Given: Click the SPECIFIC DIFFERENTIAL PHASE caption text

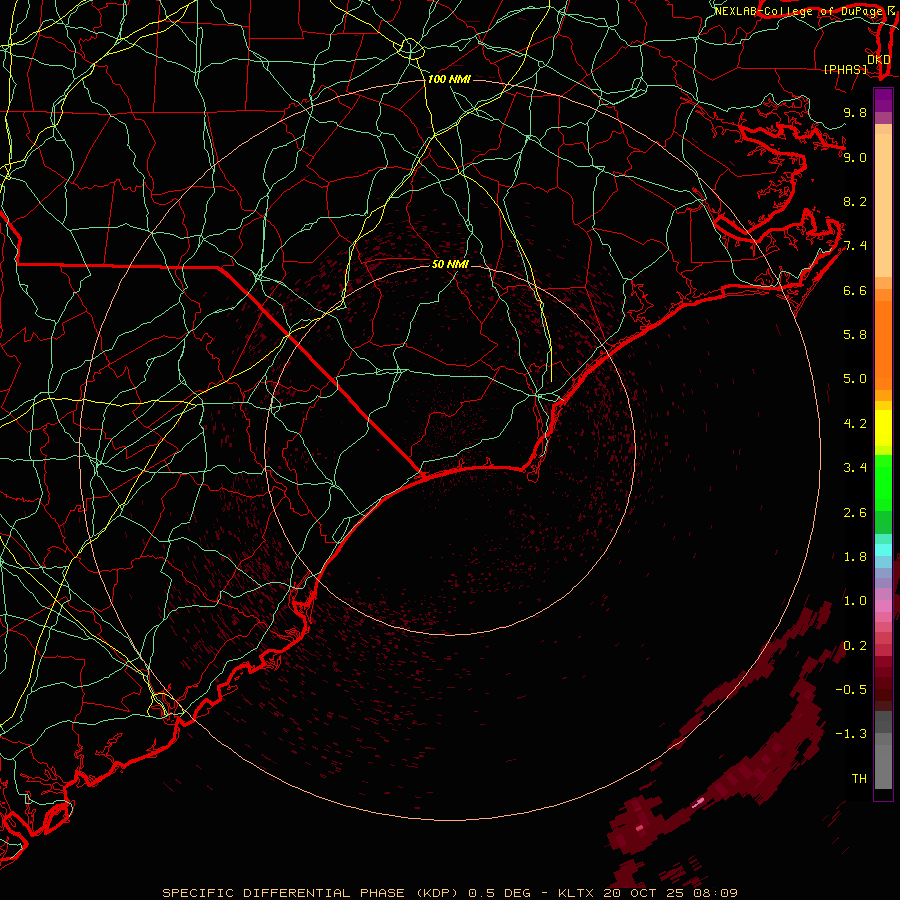Looking at the screenshot, I should coord(285,893).
